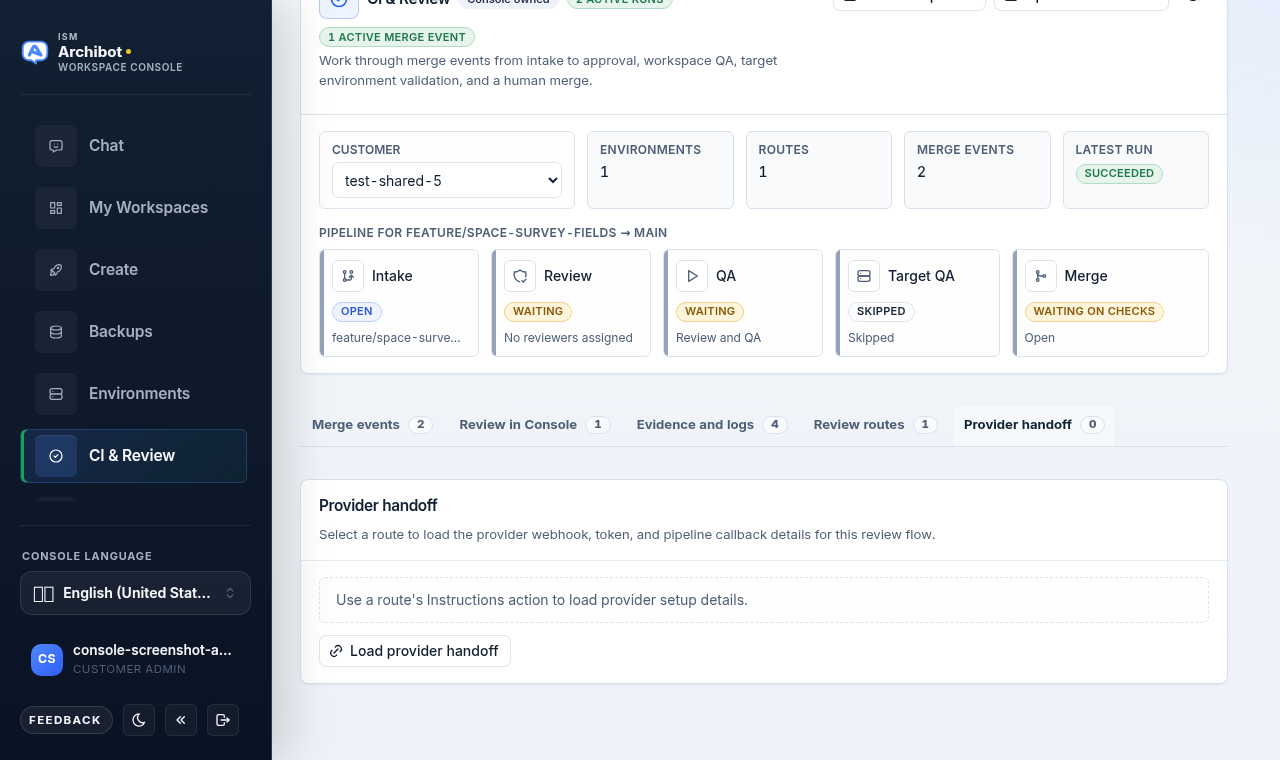The image size is (1280, 760).
Task: Expand the console language selector arrows
Action: pyautogui.click(x=230, y=593)
